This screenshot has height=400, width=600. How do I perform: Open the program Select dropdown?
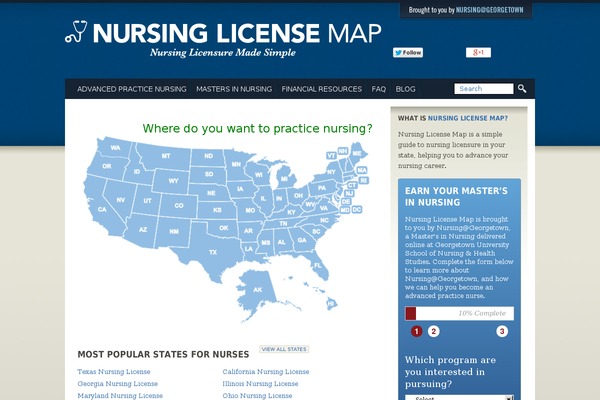pos(459,398)
